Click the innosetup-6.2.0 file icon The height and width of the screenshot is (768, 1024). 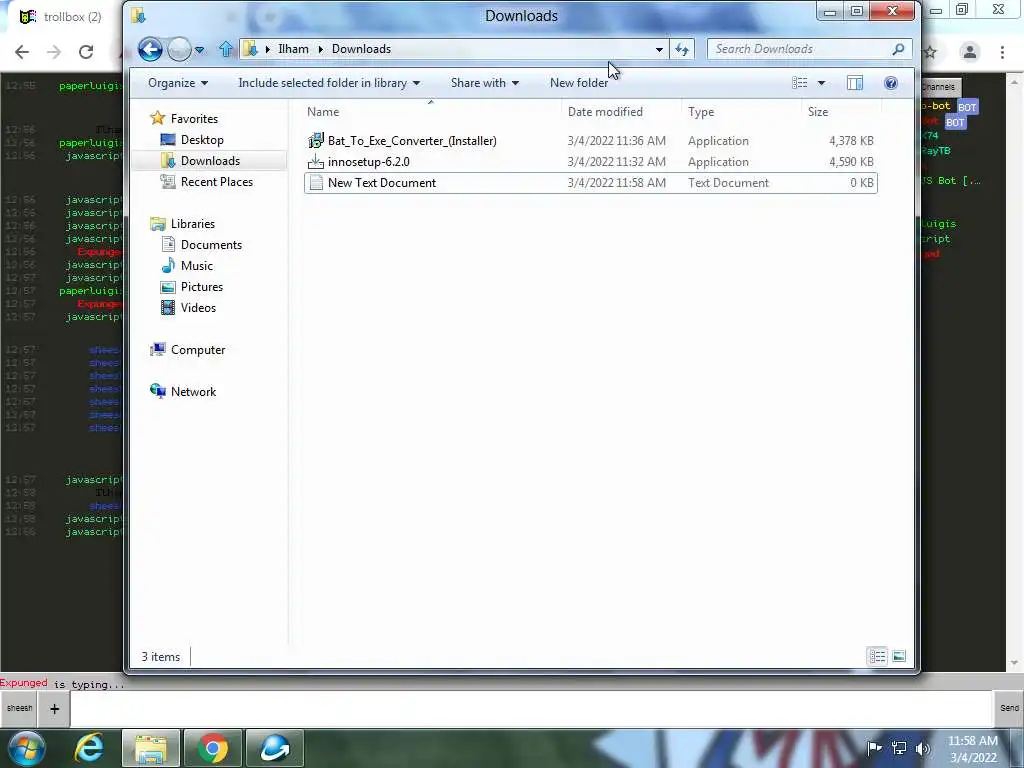316,162
